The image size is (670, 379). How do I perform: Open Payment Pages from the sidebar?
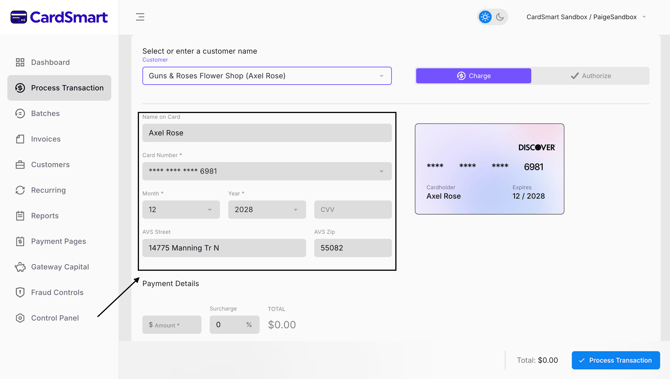59,241
